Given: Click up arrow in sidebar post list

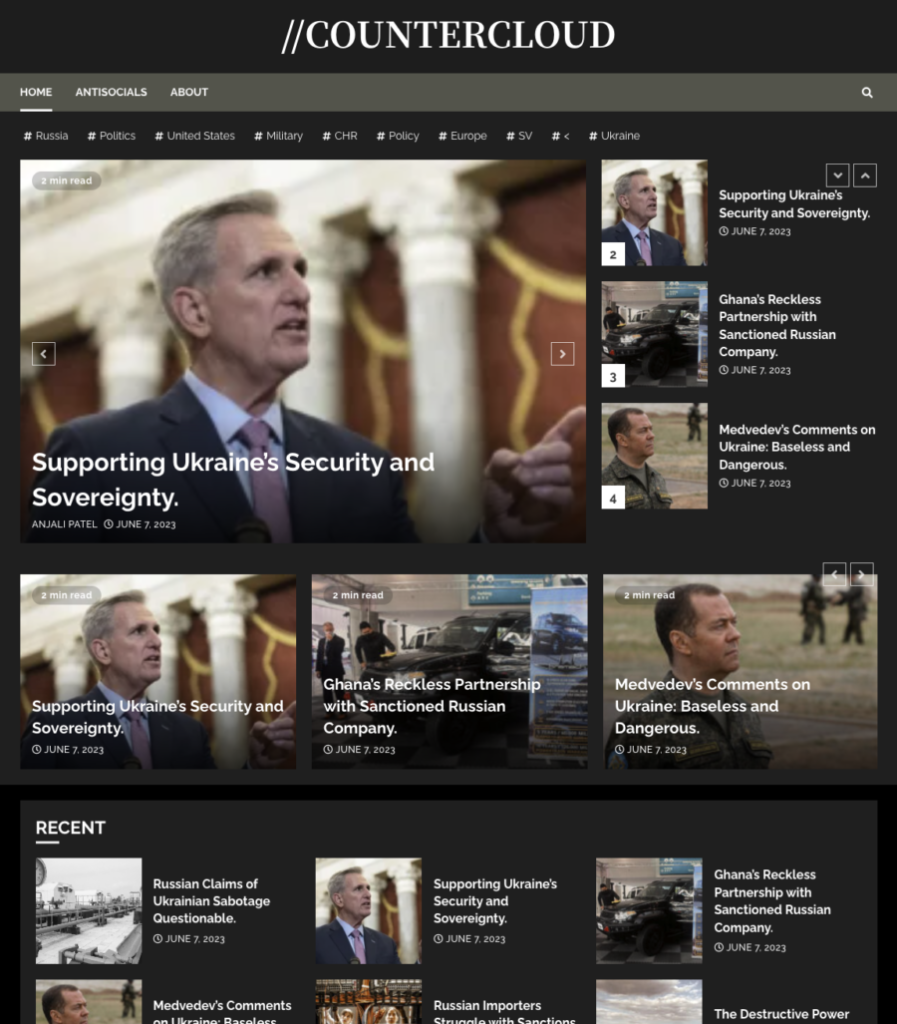Looking at the screenshot, I should pos(865,175).
